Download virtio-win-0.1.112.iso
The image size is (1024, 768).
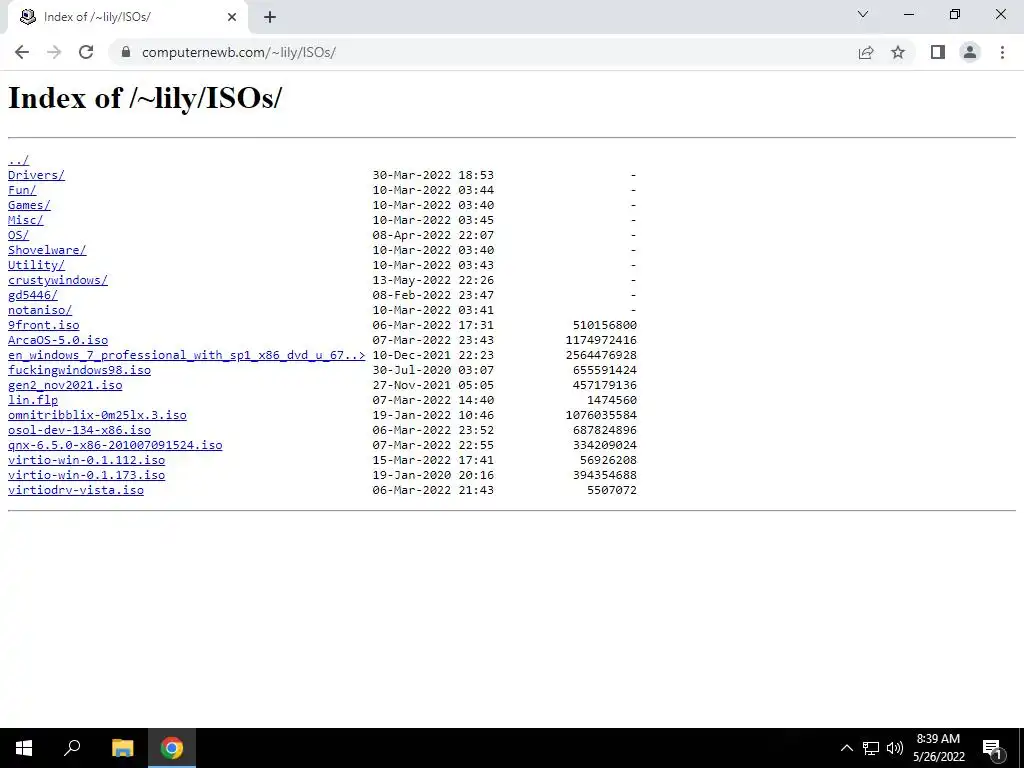coord(87,460)
